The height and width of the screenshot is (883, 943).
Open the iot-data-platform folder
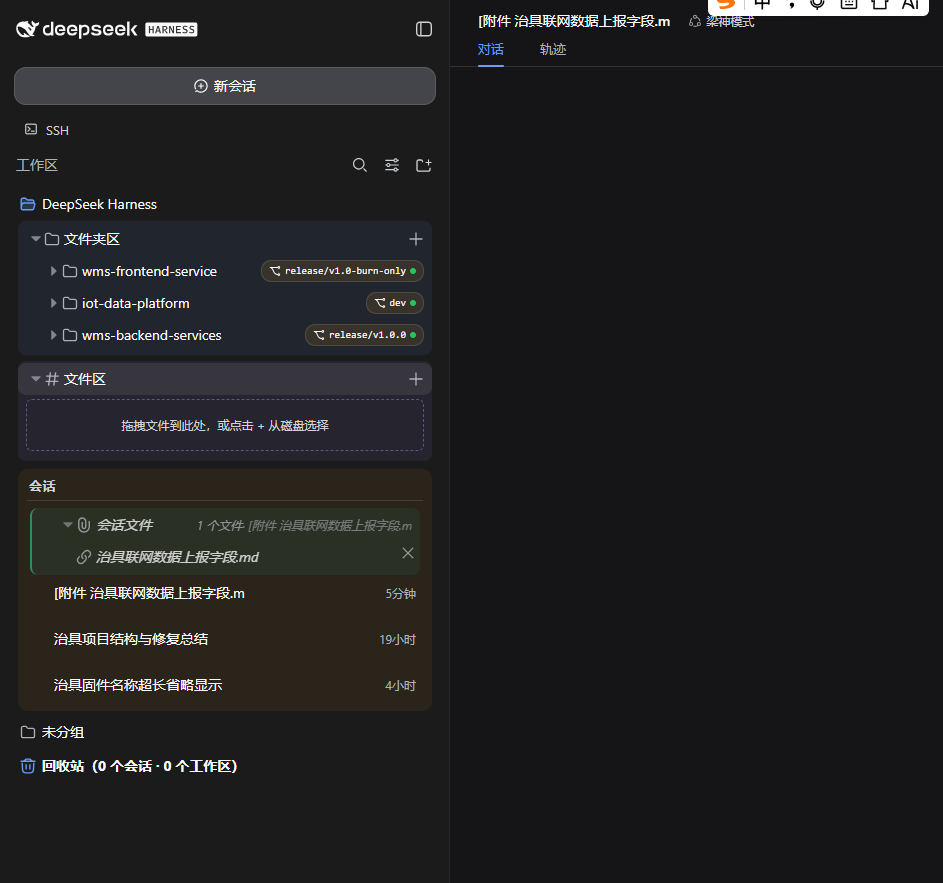(x=135, y=303)
